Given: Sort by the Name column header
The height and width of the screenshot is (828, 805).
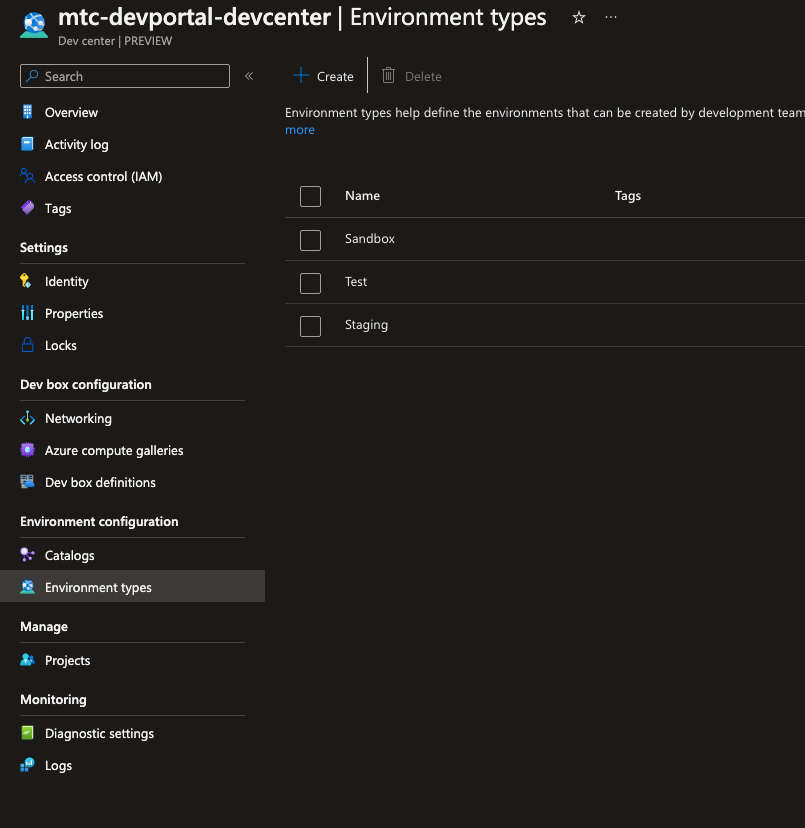Looking at the screenshot, I should click(362, 196).
